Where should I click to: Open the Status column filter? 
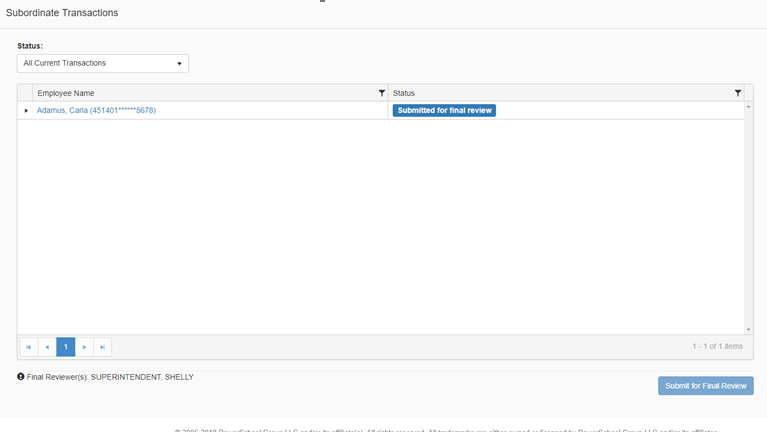[x=738, y=93]
